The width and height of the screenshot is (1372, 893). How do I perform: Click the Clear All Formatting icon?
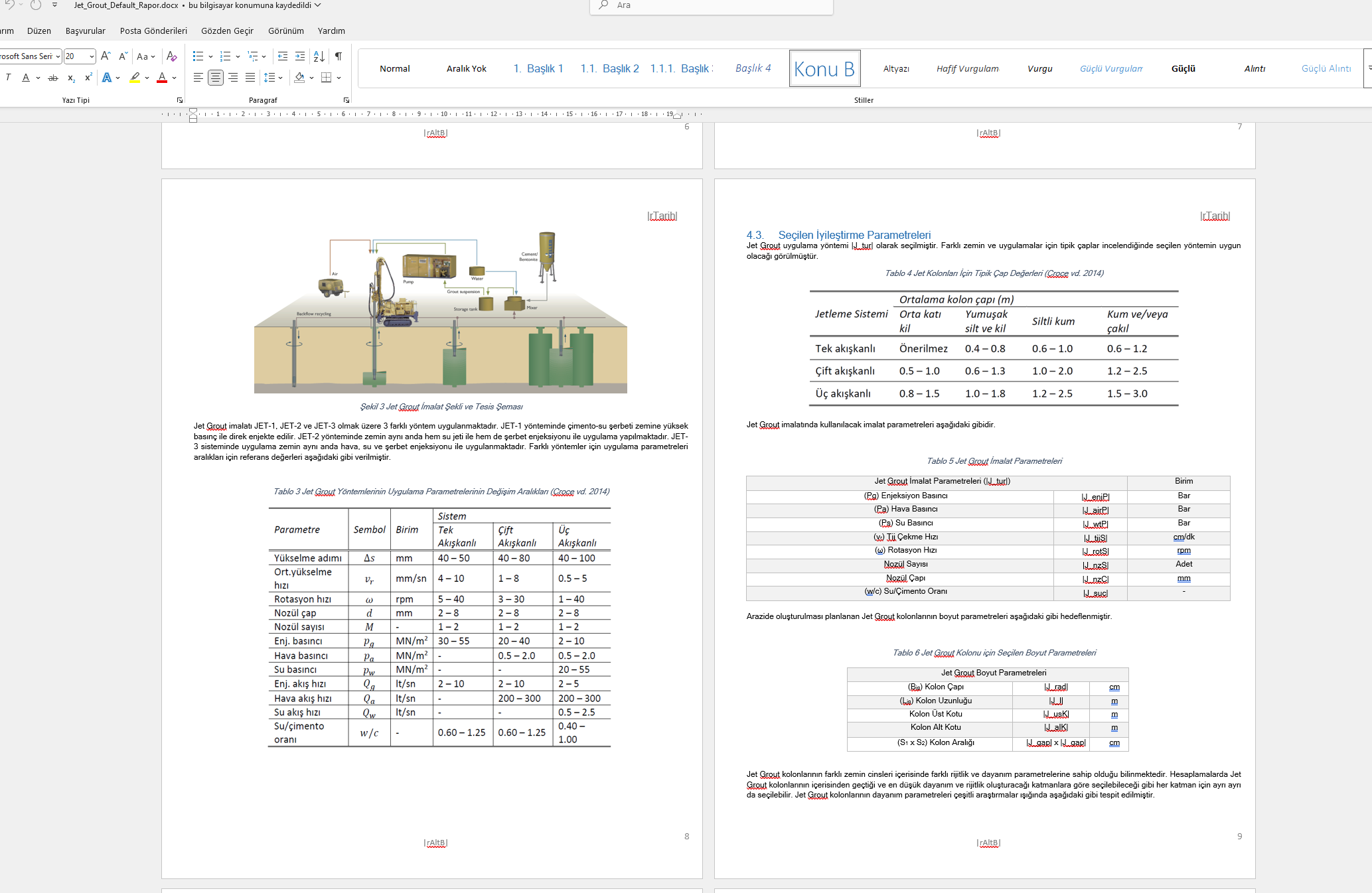(171, 56)
